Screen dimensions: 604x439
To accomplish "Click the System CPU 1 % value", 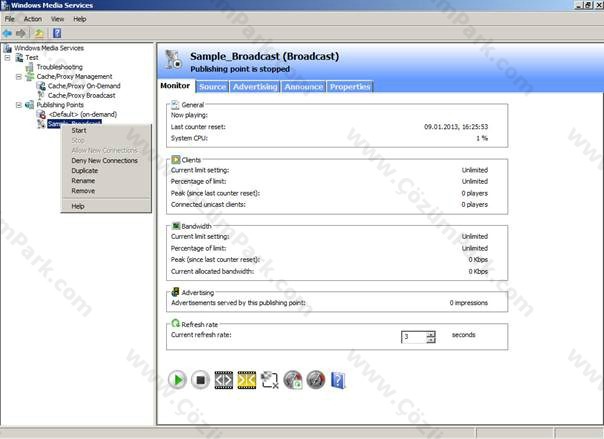I will (x=482, y=138).
